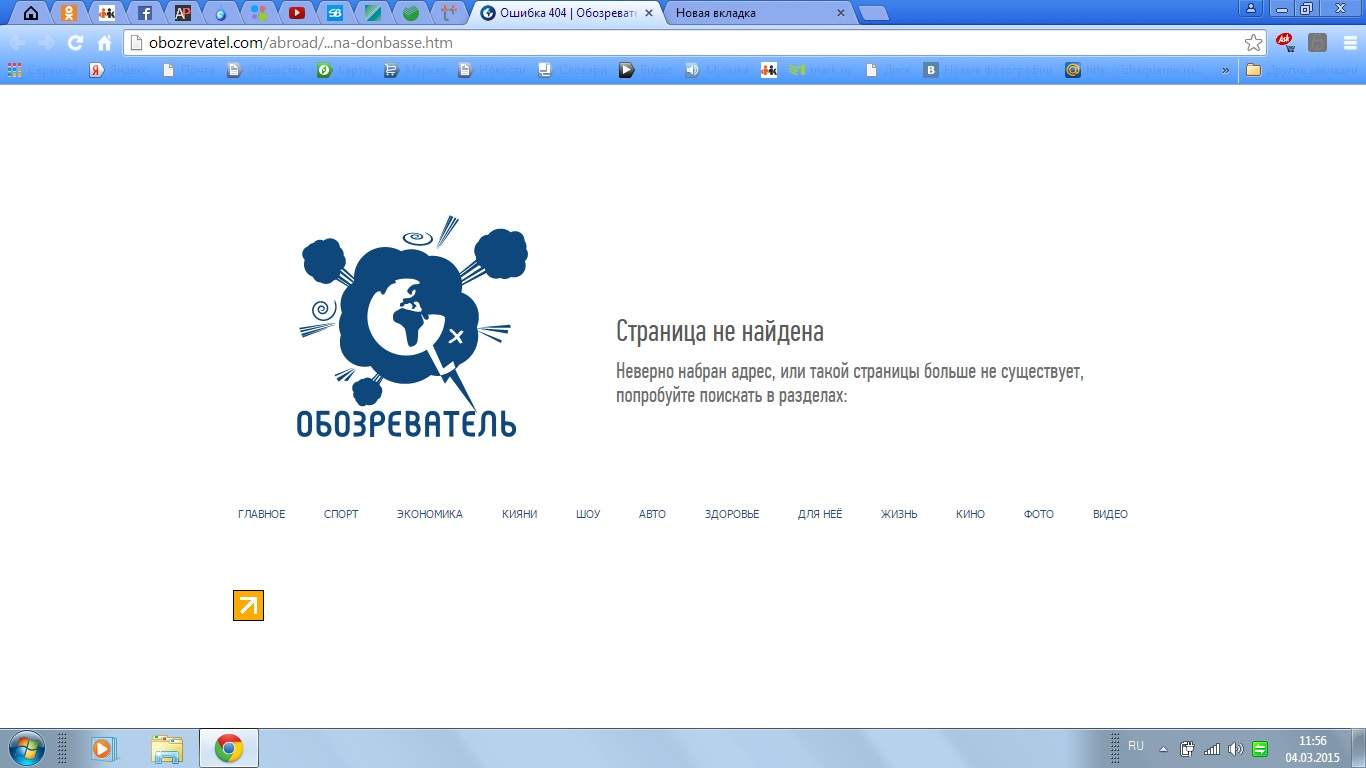
Task: Click the green arrows tray icon
Action: coord(1260,748)
